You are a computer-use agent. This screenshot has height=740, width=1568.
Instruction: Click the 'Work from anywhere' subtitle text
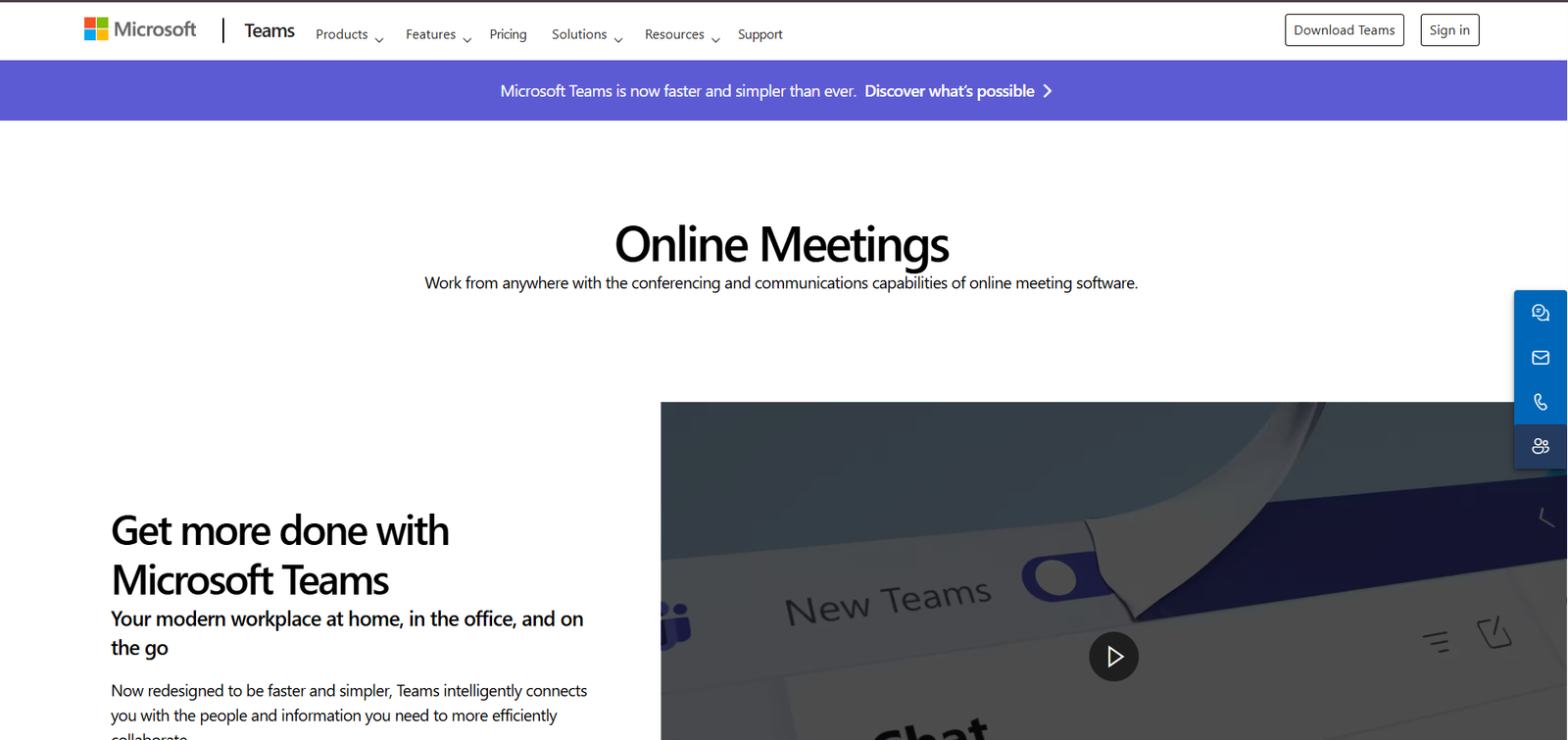[x=781, y=283]
